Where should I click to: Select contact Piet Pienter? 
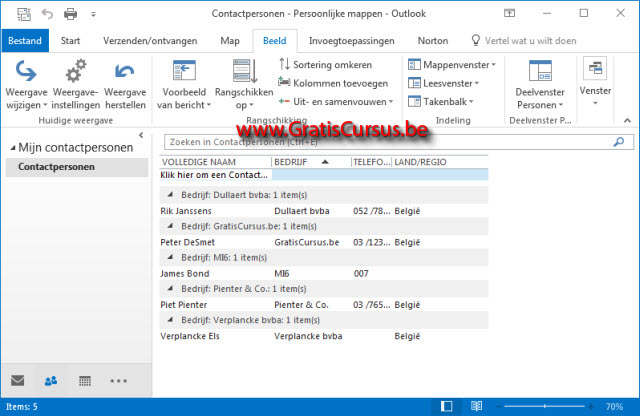point(324,305)
